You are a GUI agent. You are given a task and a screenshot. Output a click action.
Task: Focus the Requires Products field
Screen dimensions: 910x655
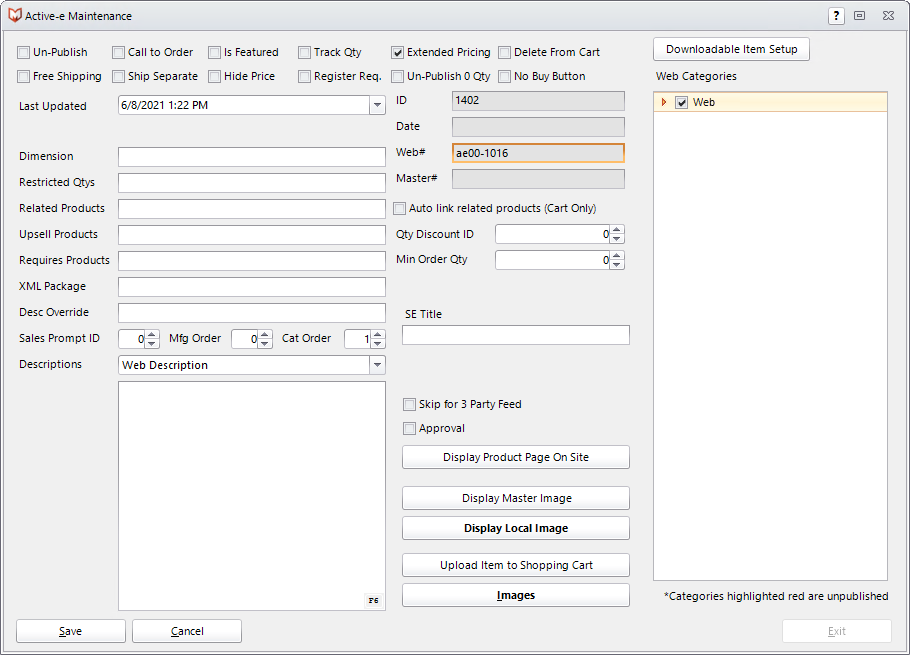(252, 260)
